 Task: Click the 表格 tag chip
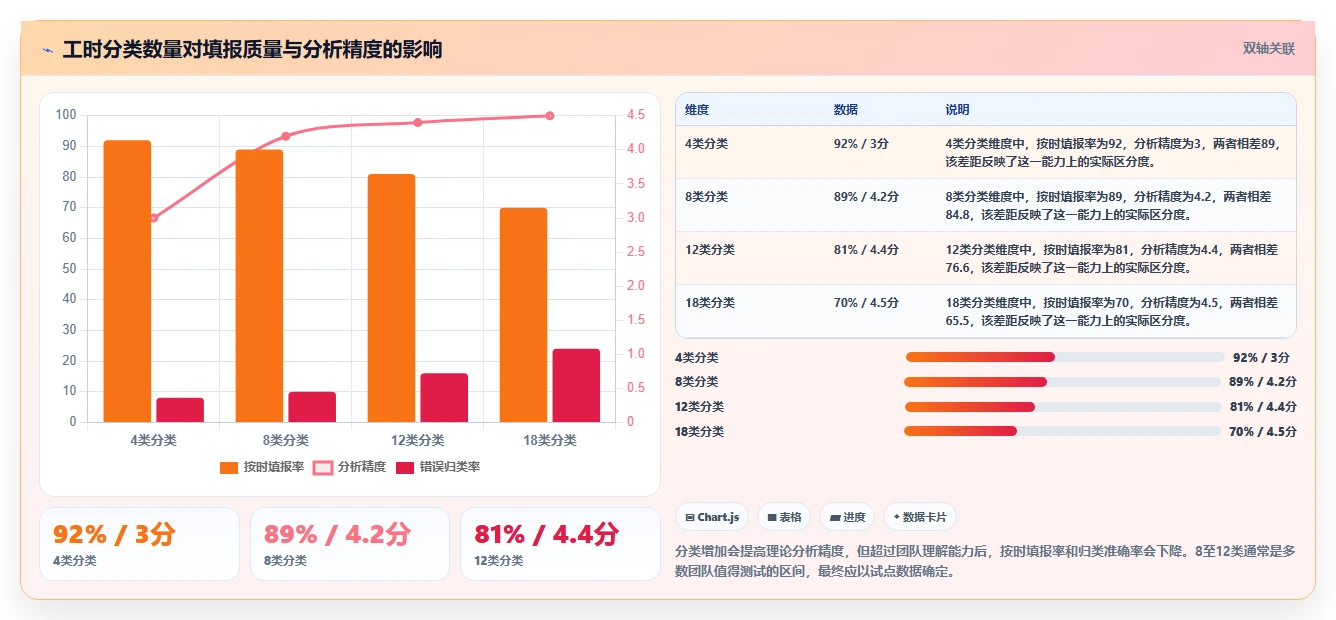tap(785, 517)
